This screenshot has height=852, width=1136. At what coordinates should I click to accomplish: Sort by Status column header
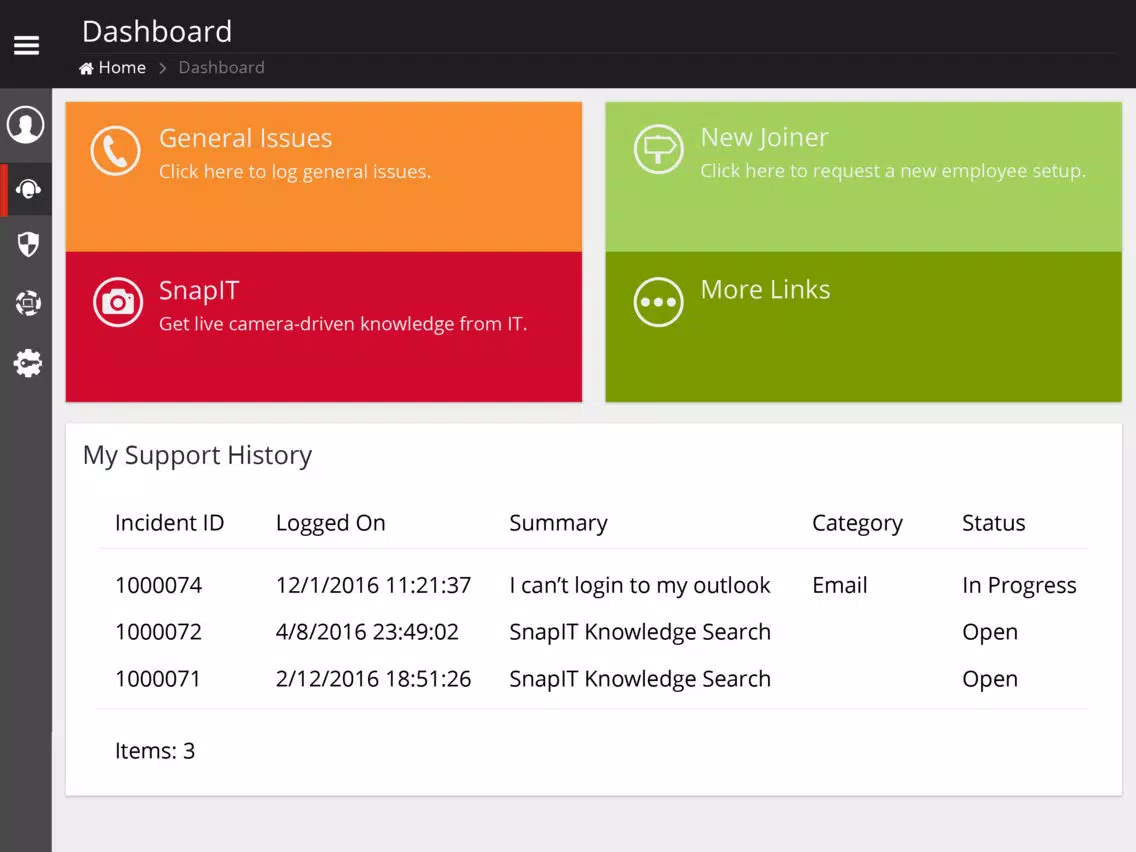(x=993, y=522)
